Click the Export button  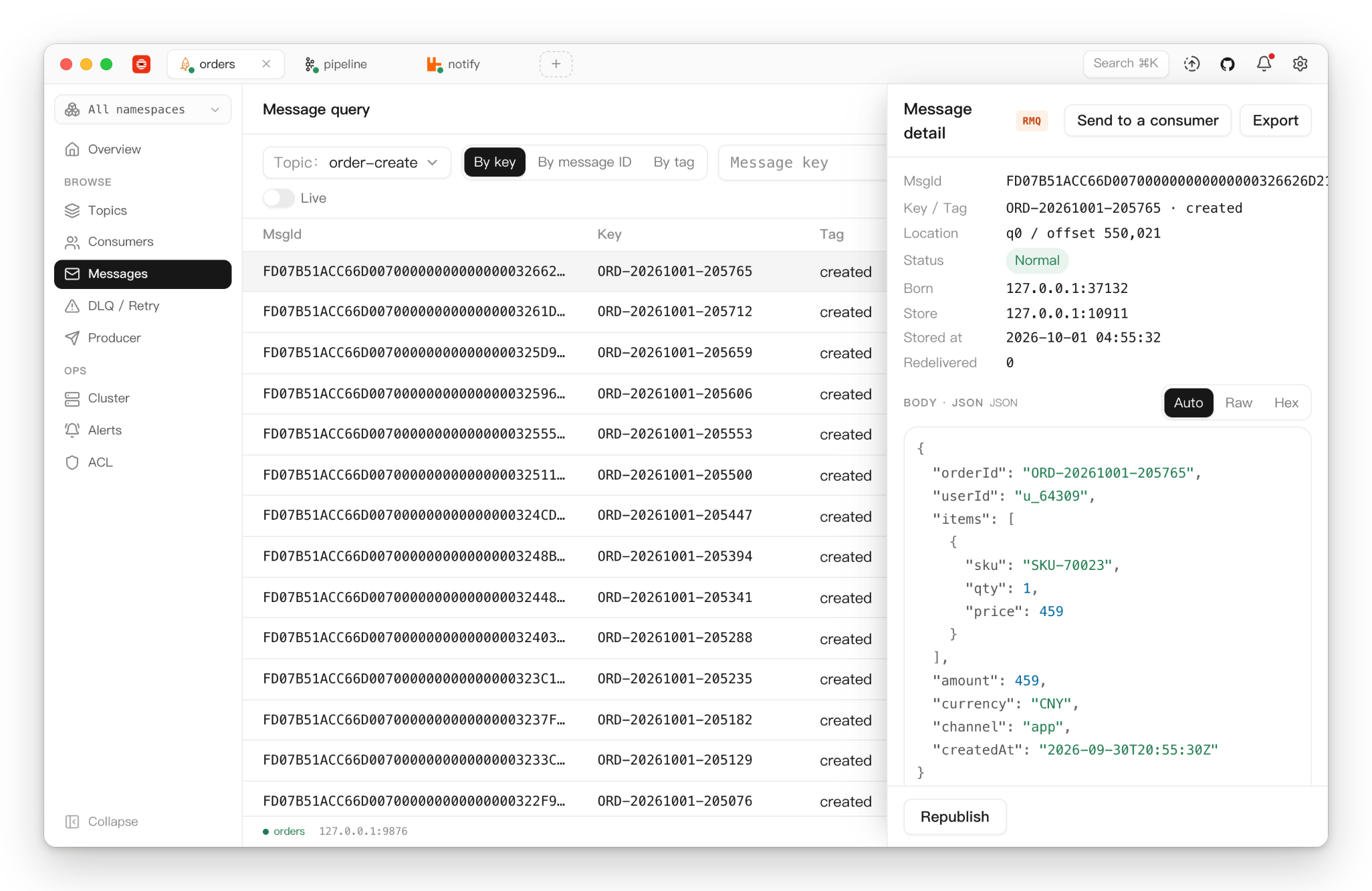1275,121
